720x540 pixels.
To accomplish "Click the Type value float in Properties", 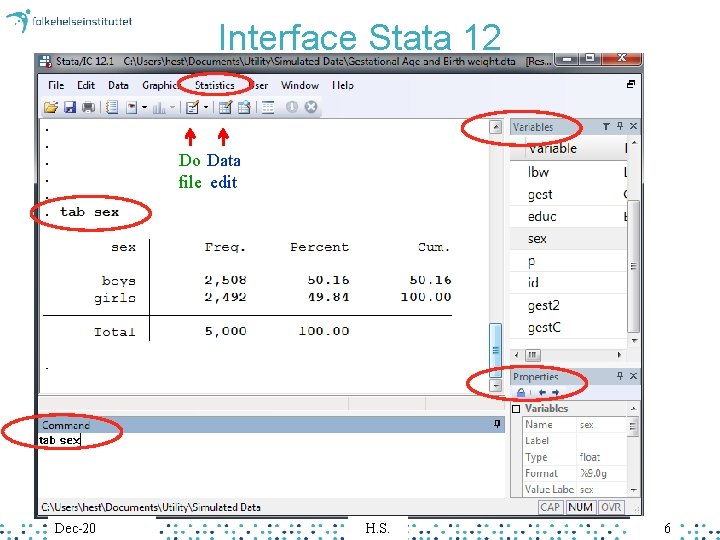I will (x=590, y=457).
